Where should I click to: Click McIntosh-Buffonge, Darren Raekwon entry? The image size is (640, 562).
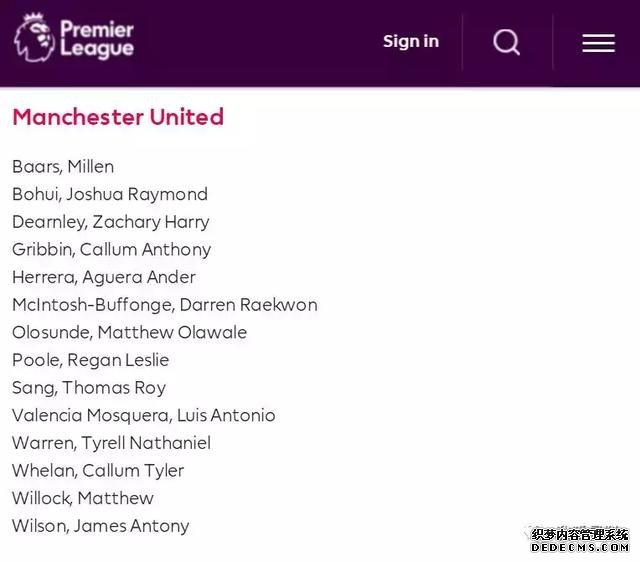click(x=165, y=305)
